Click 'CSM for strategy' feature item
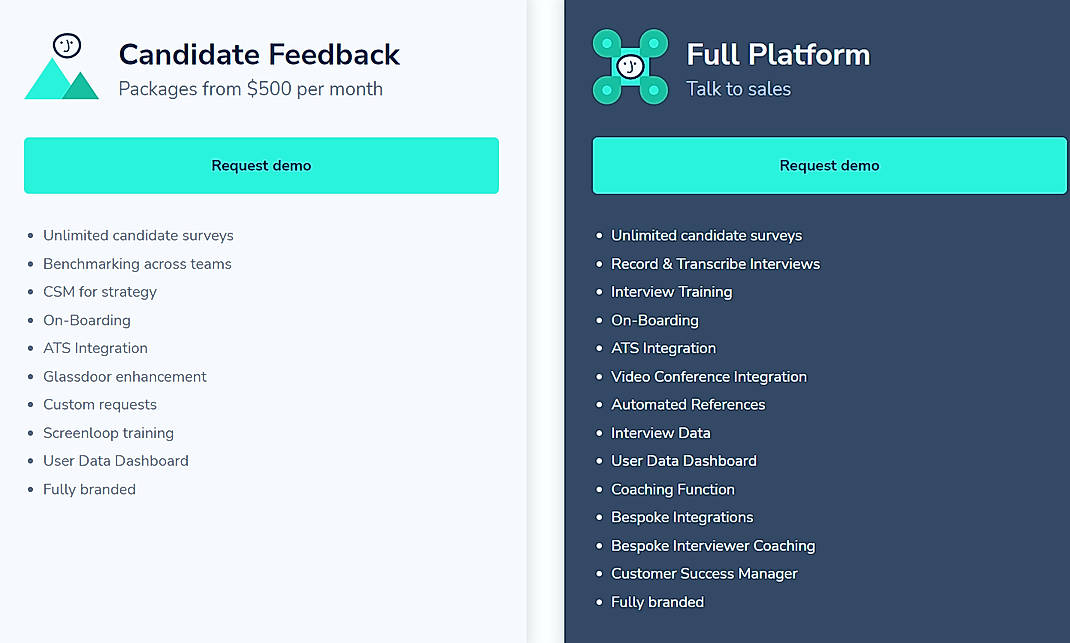The height and width of the screenshot is (643, 1070). tap(100, 292)
